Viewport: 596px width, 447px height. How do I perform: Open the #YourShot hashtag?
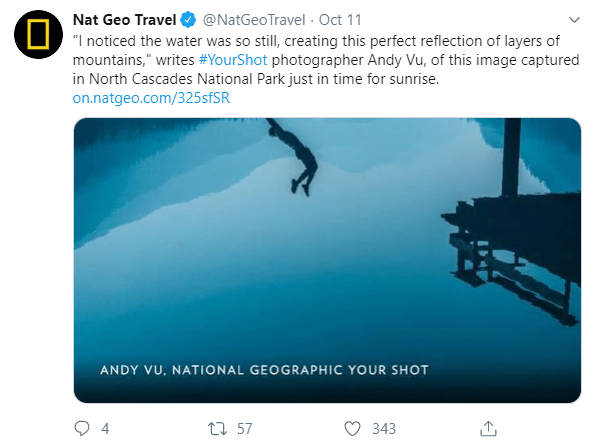[233, 60]
